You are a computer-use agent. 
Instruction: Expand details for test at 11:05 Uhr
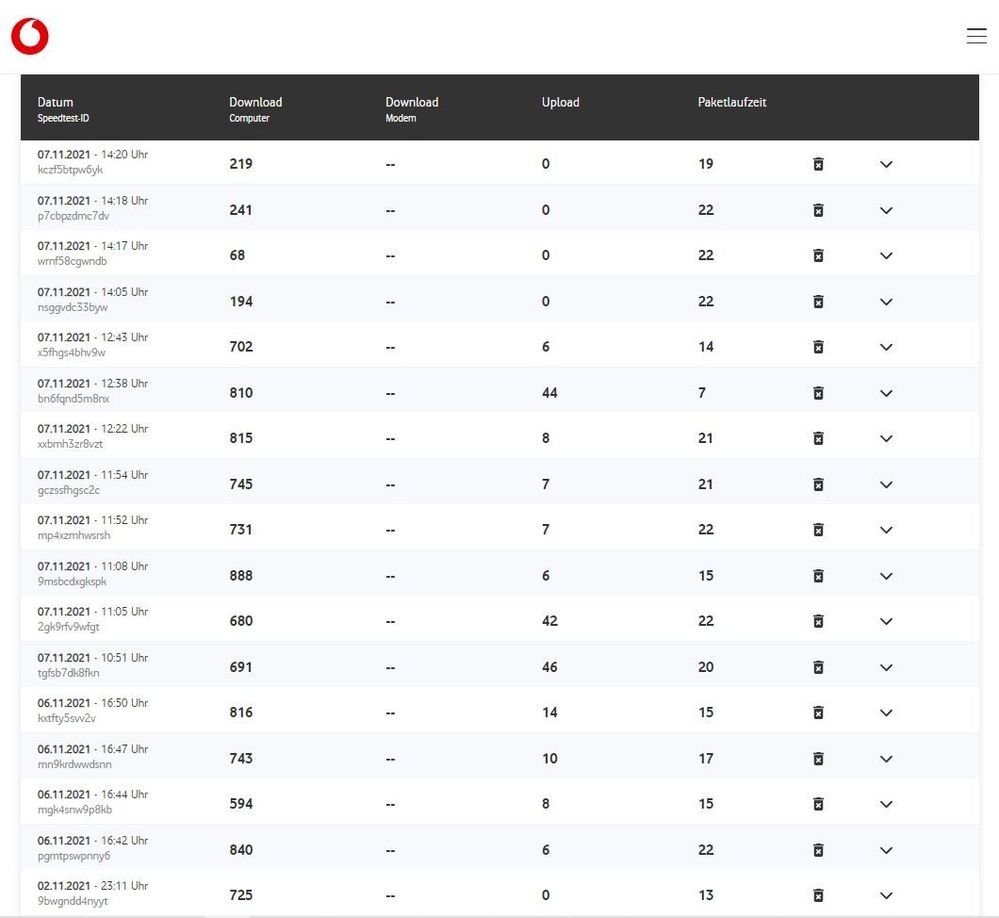click(x=886, y=621)
